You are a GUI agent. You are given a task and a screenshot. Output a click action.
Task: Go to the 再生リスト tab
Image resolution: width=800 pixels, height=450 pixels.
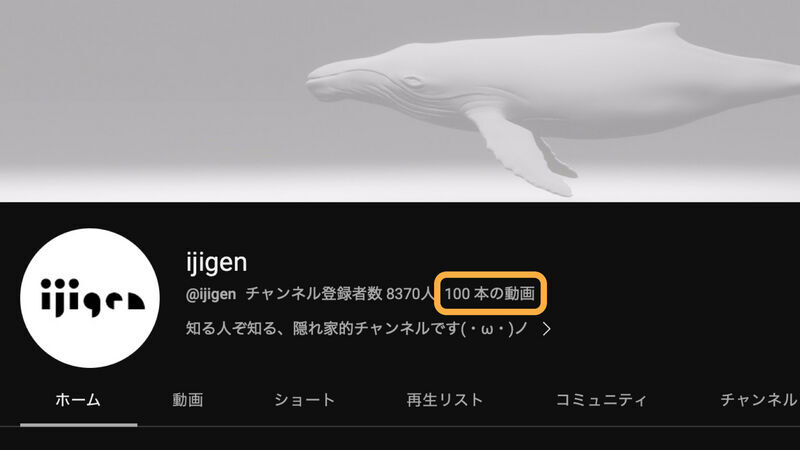444,399
